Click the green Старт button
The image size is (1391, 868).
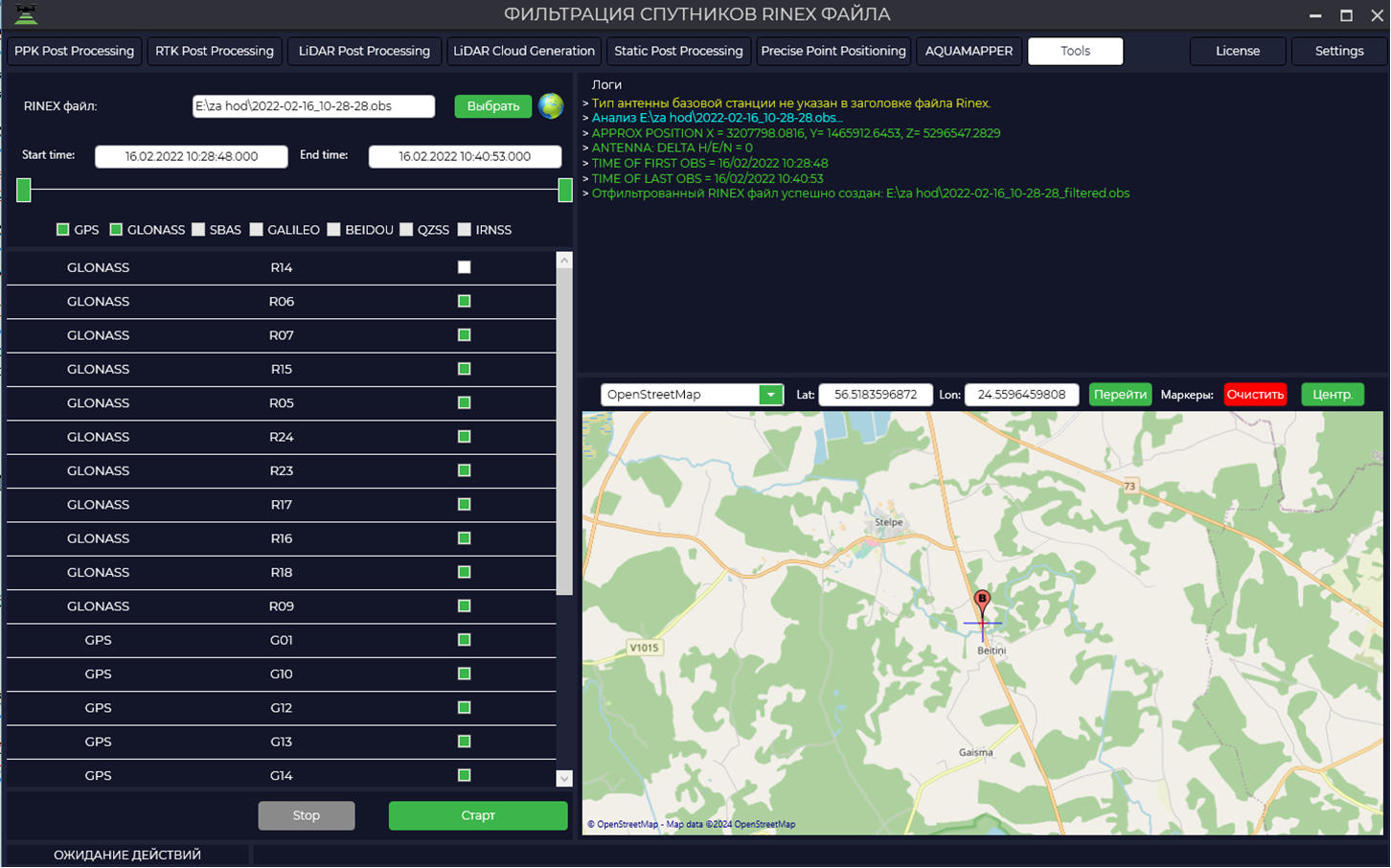[478, 815]
